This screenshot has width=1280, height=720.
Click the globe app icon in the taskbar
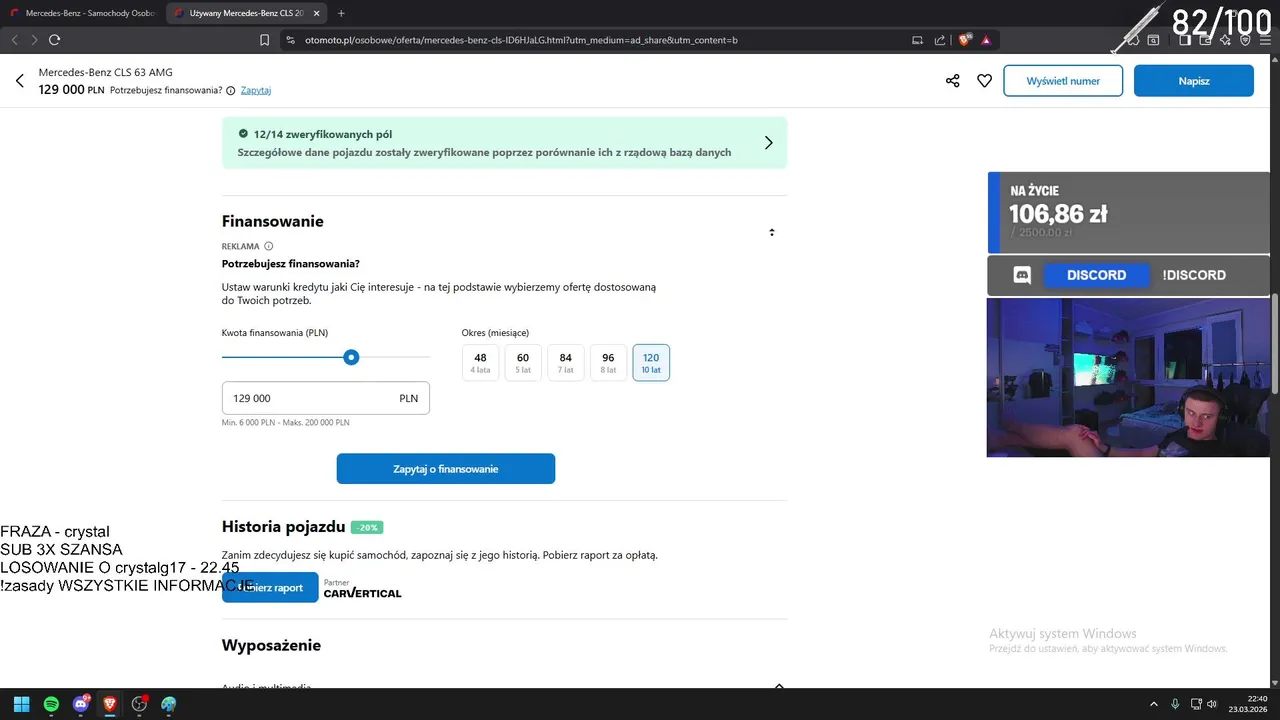(168, 704)
